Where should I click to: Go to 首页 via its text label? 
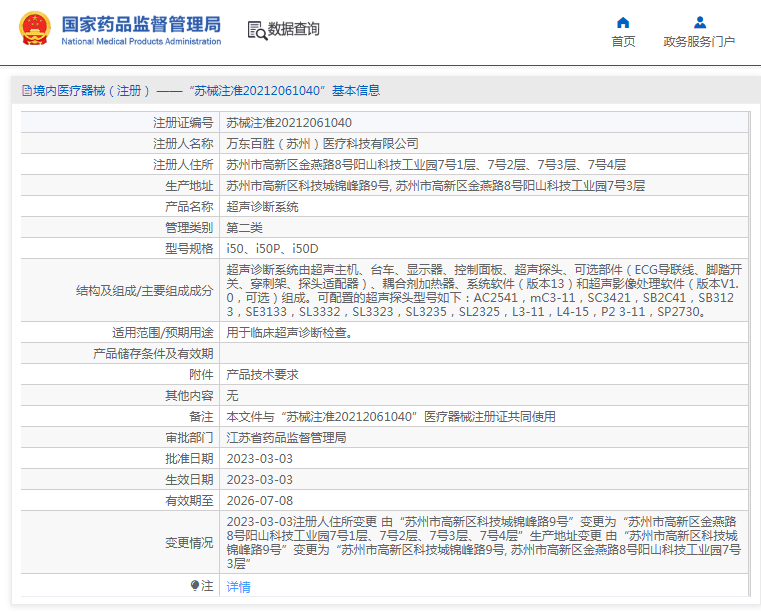click(x=623, y=41)
